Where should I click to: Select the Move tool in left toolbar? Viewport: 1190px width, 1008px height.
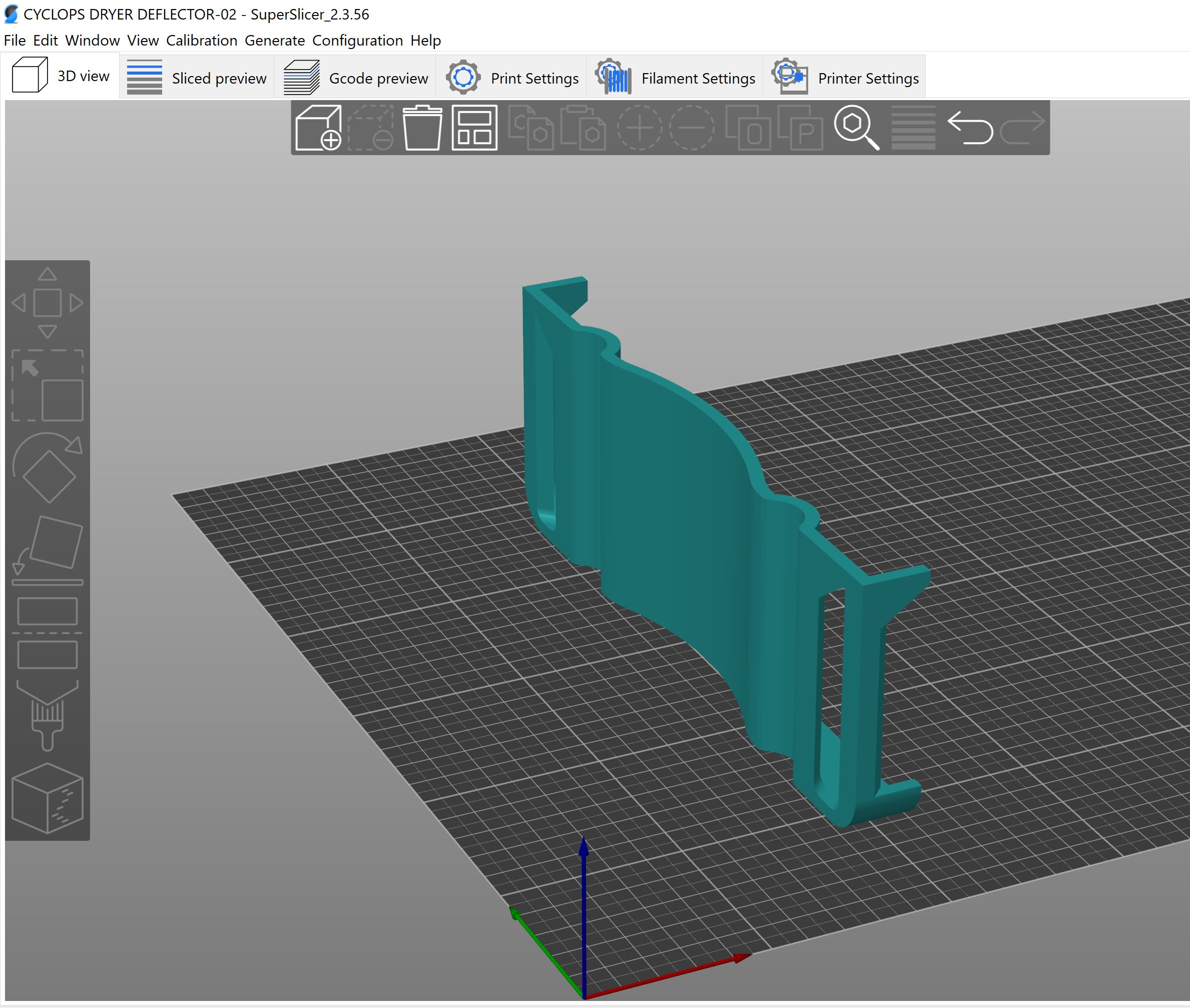coord(48,303)
